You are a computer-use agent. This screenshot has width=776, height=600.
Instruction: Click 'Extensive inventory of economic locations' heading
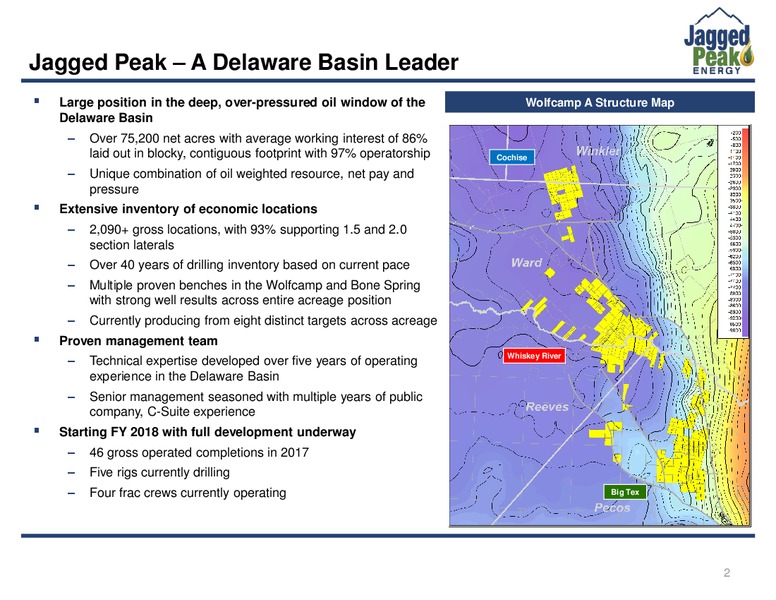point(188,209)
